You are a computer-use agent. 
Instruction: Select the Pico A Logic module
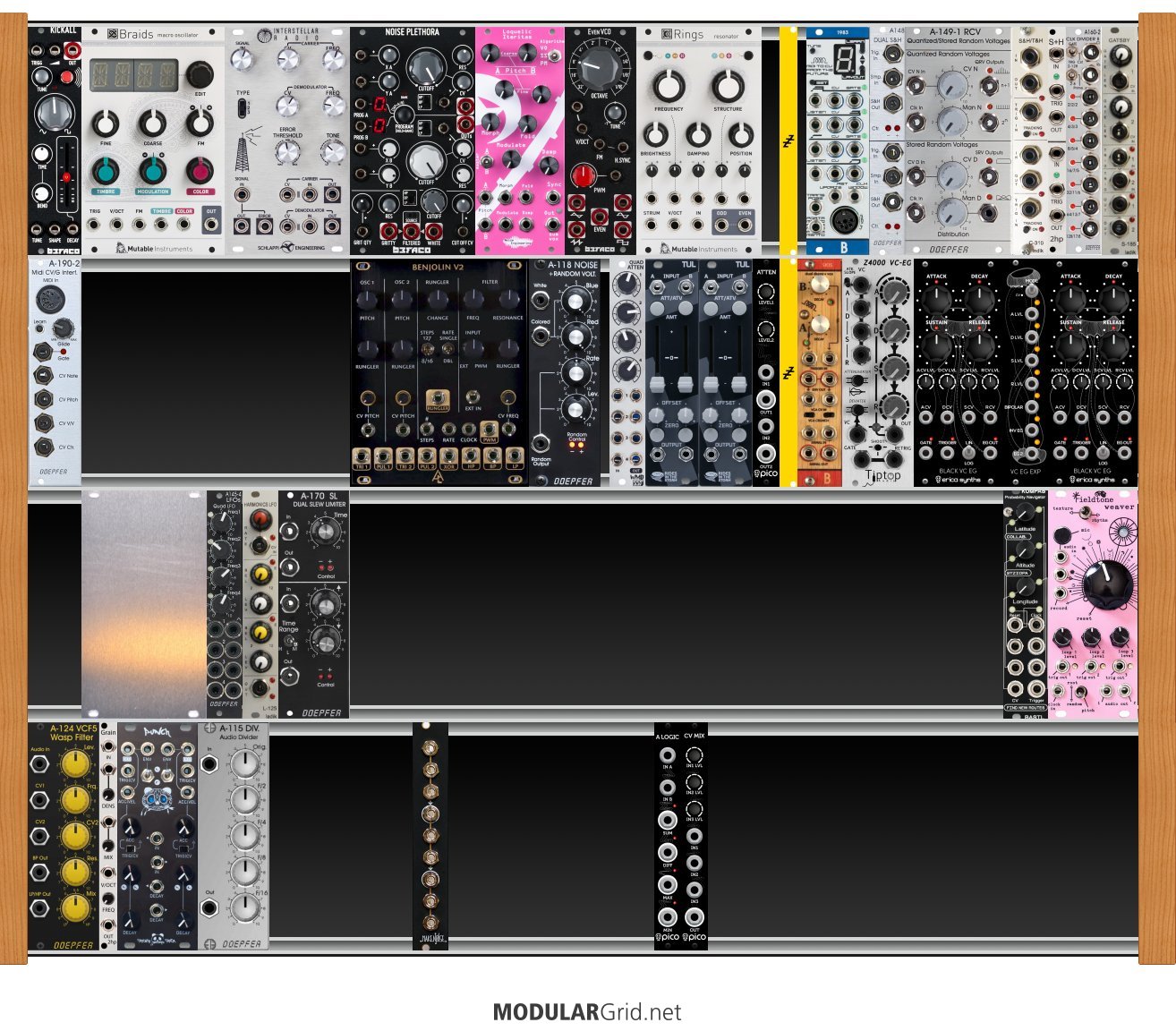(x=668, y=836)
